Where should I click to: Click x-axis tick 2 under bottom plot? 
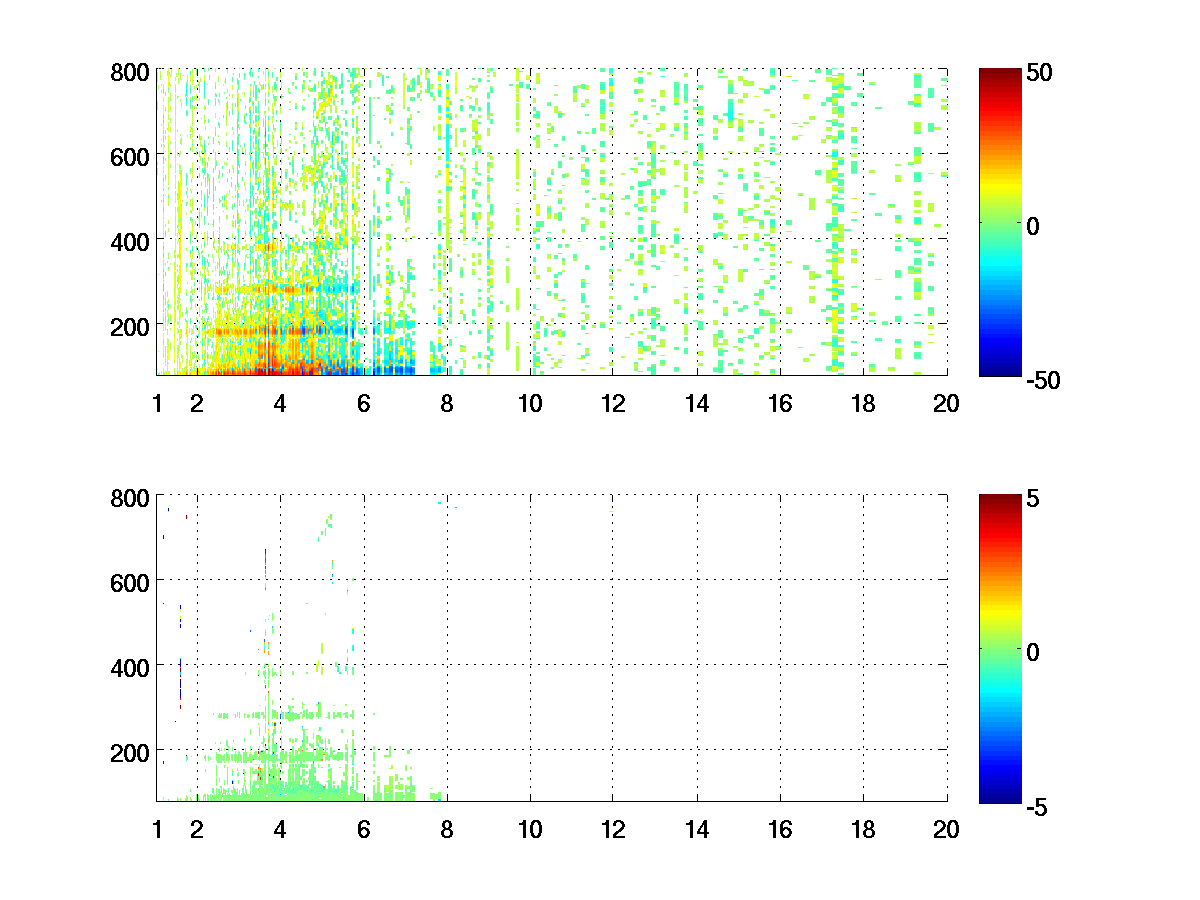click(x=197, y=829)
